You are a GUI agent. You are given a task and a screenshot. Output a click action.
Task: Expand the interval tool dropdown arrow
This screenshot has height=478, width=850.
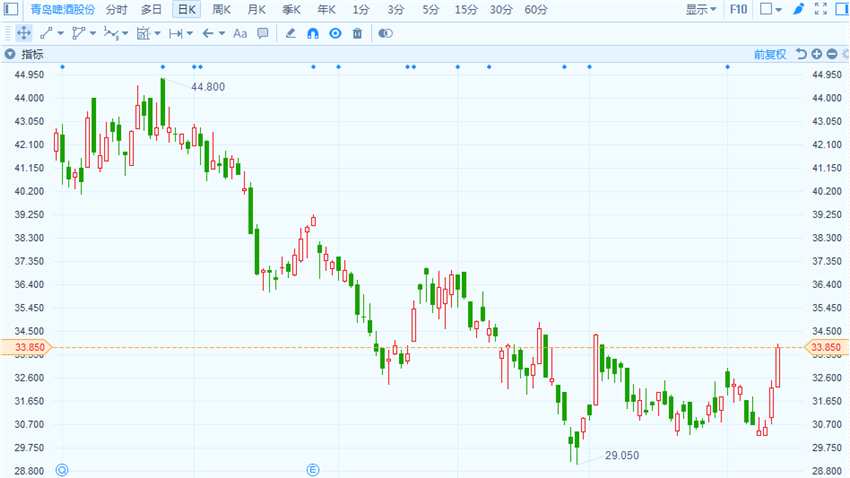pos(190,34)
